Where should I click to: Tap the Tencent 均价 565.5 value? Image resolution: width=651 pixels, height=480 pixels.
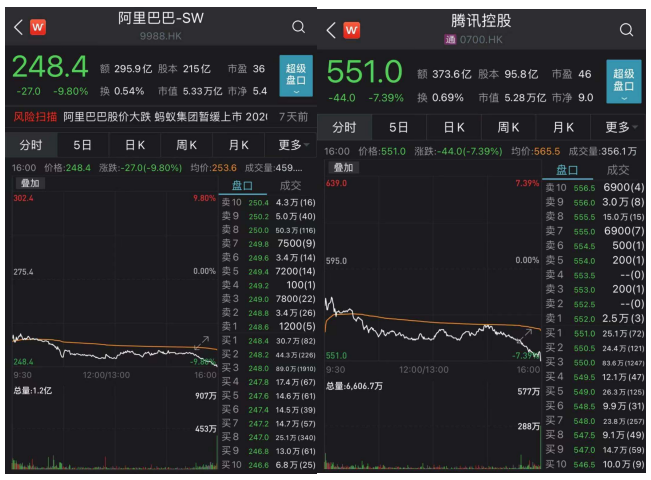[547, 152]
